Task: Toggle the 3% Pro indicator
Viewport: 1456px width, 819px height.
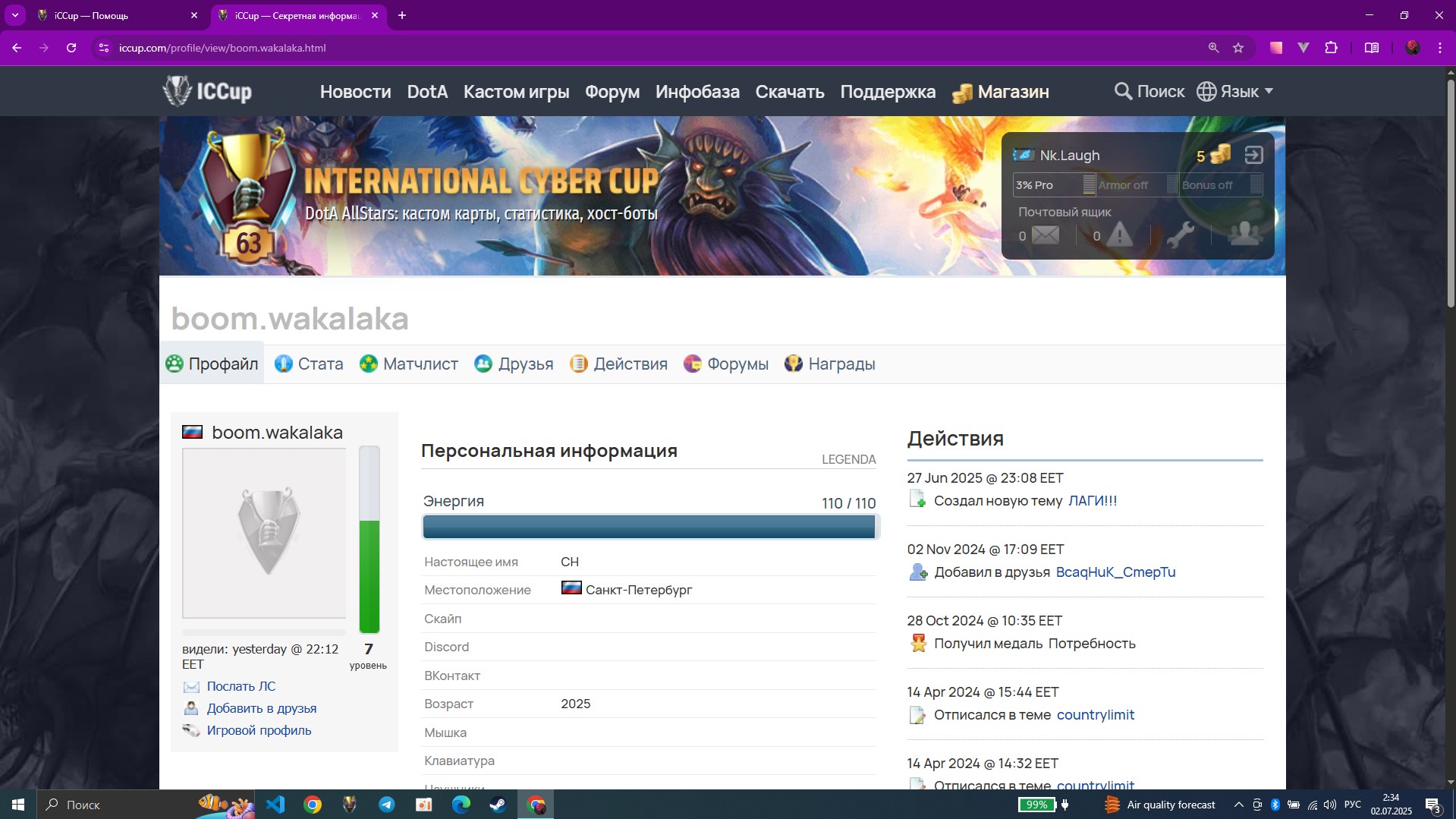Action: 1054,185
